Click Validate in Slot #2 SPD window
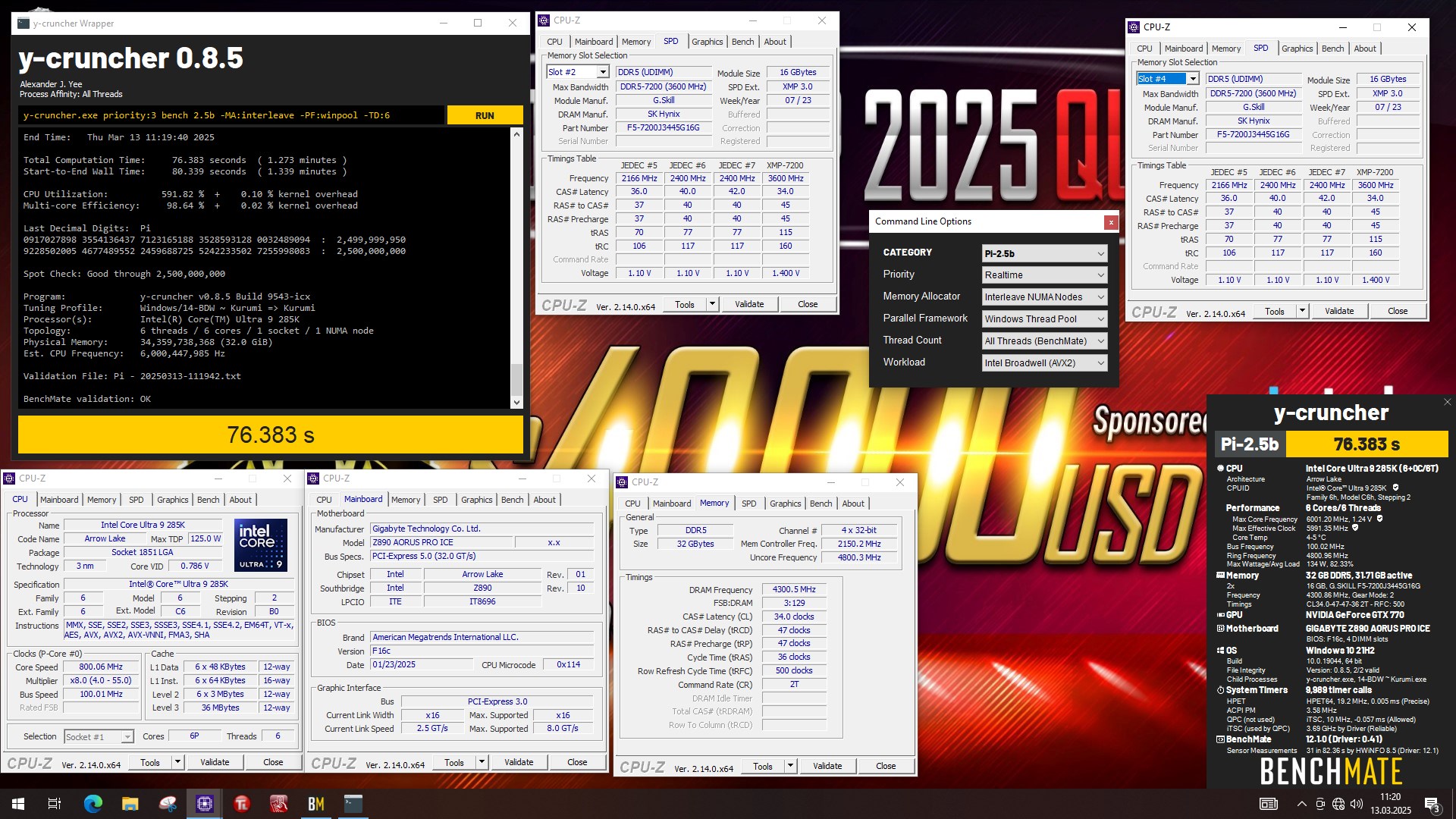Screen dimensions: 1456x819 tap(749, 305)
